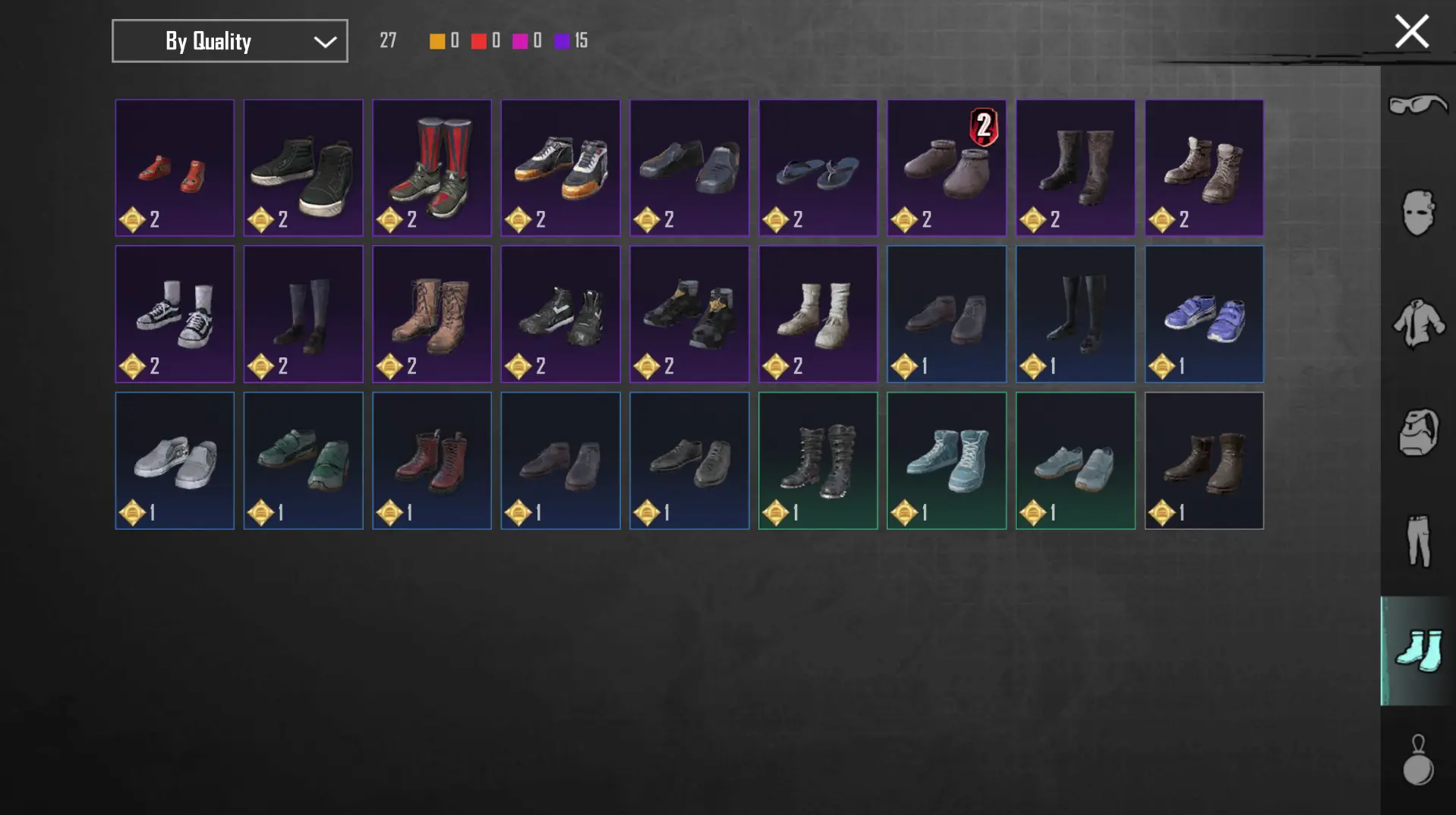Open the pants category
Image resolution: width=1456 pixels, height=815 pixels.
[1417, 540]
